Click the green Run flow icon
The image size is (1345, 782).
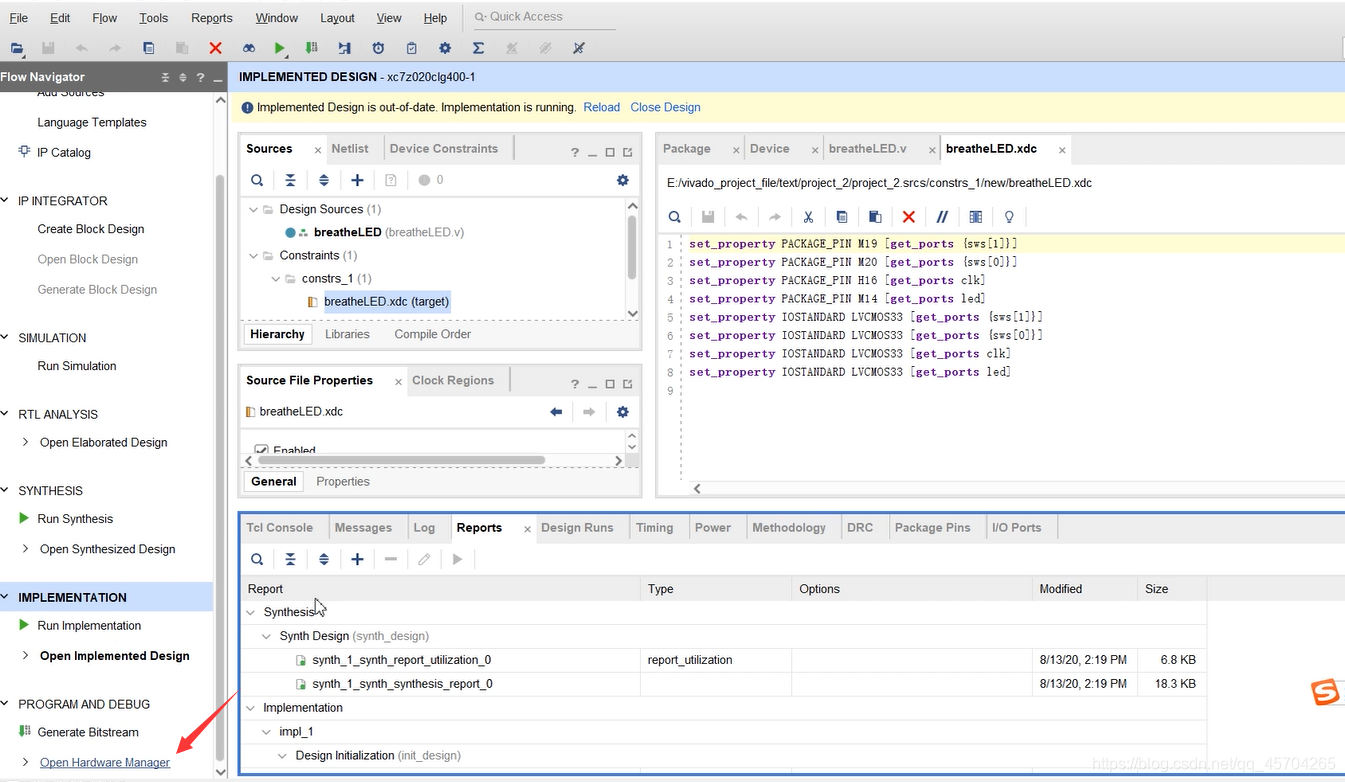click(280, 48)
